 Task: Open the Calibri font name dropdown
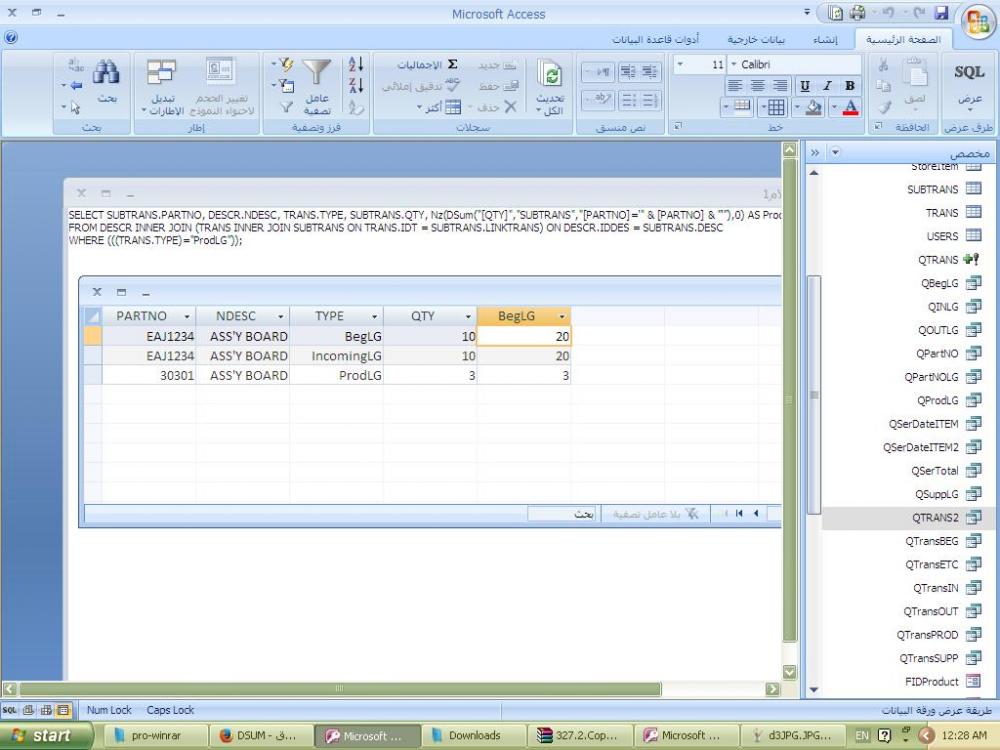(x=733, y=64)
